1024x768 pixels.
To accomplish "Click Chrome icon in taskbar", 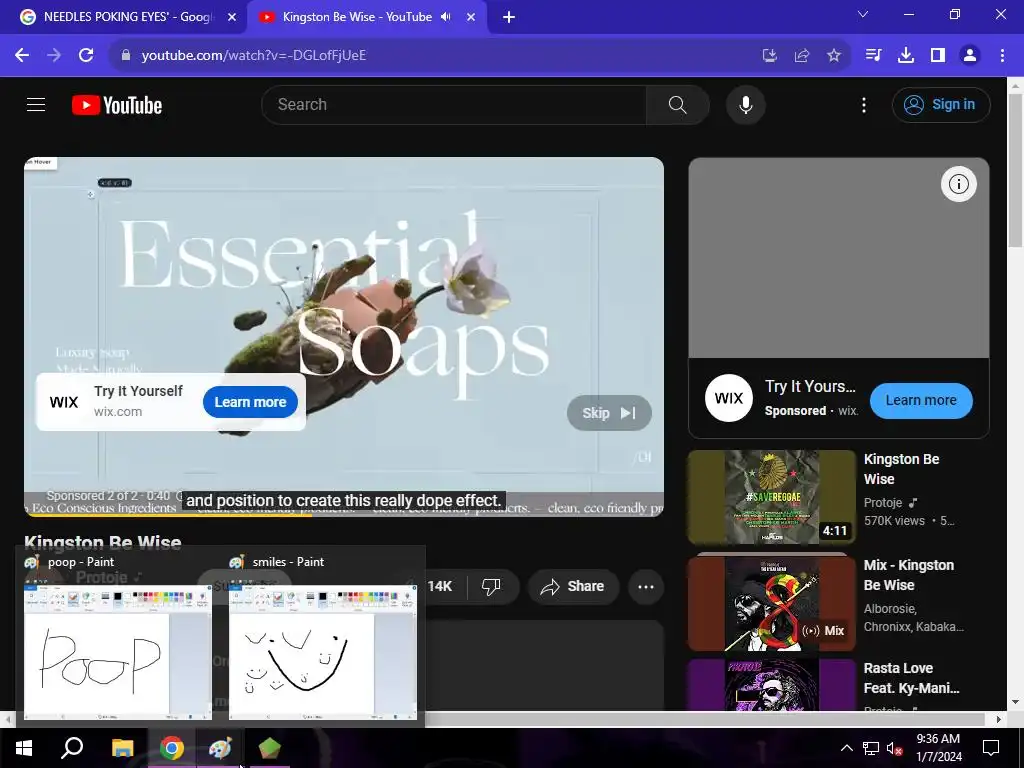I will click(171, 748).
